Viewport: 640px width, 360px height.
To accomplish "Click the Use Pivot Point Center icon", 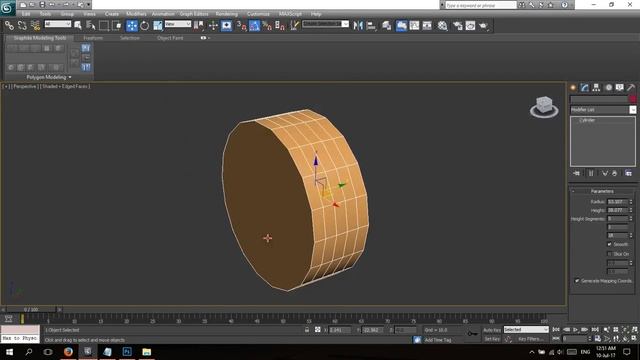I will pyautogui.click(x=199, y=25).
